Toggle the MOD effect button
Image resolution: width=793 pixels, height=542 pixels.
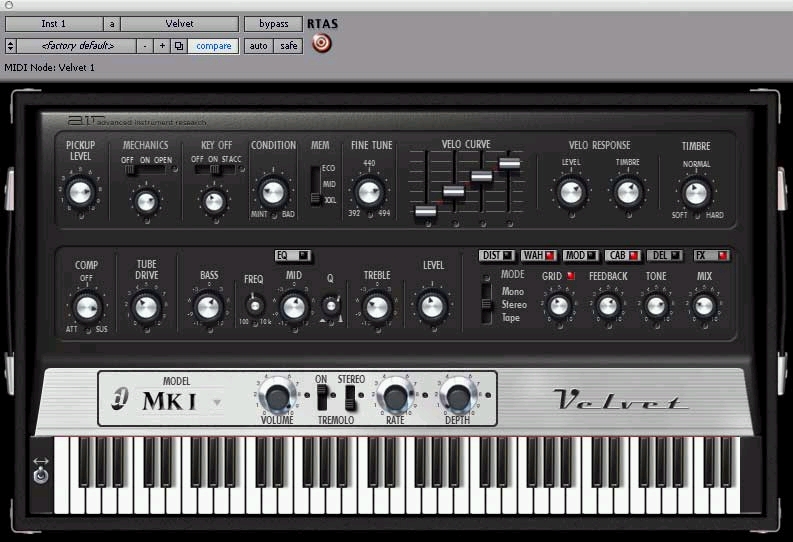581,255
